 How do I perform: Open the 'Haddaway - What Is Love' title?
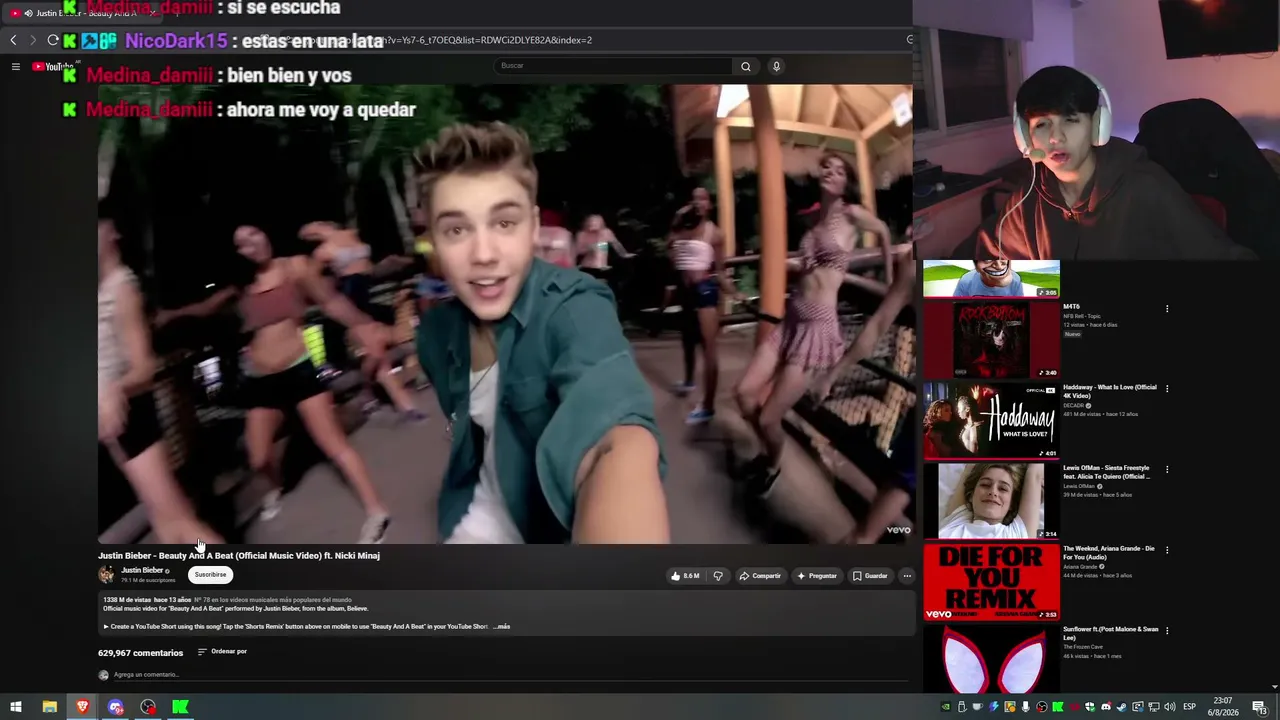(x=1109, y=391)
